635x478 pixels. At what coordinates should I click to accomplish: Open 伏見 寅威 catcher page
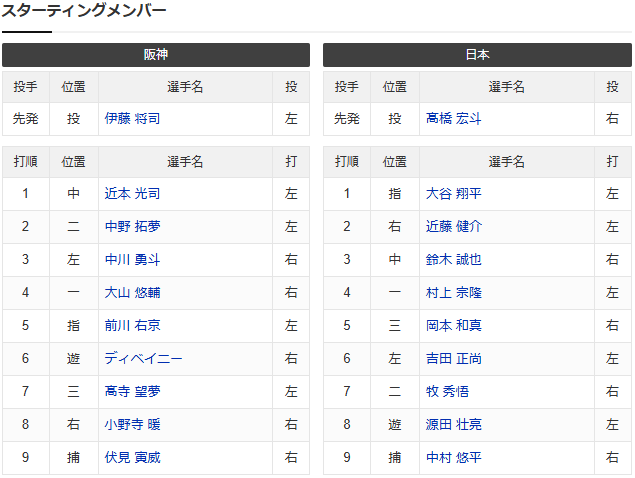pyautogui.click(x=132, y=458)
